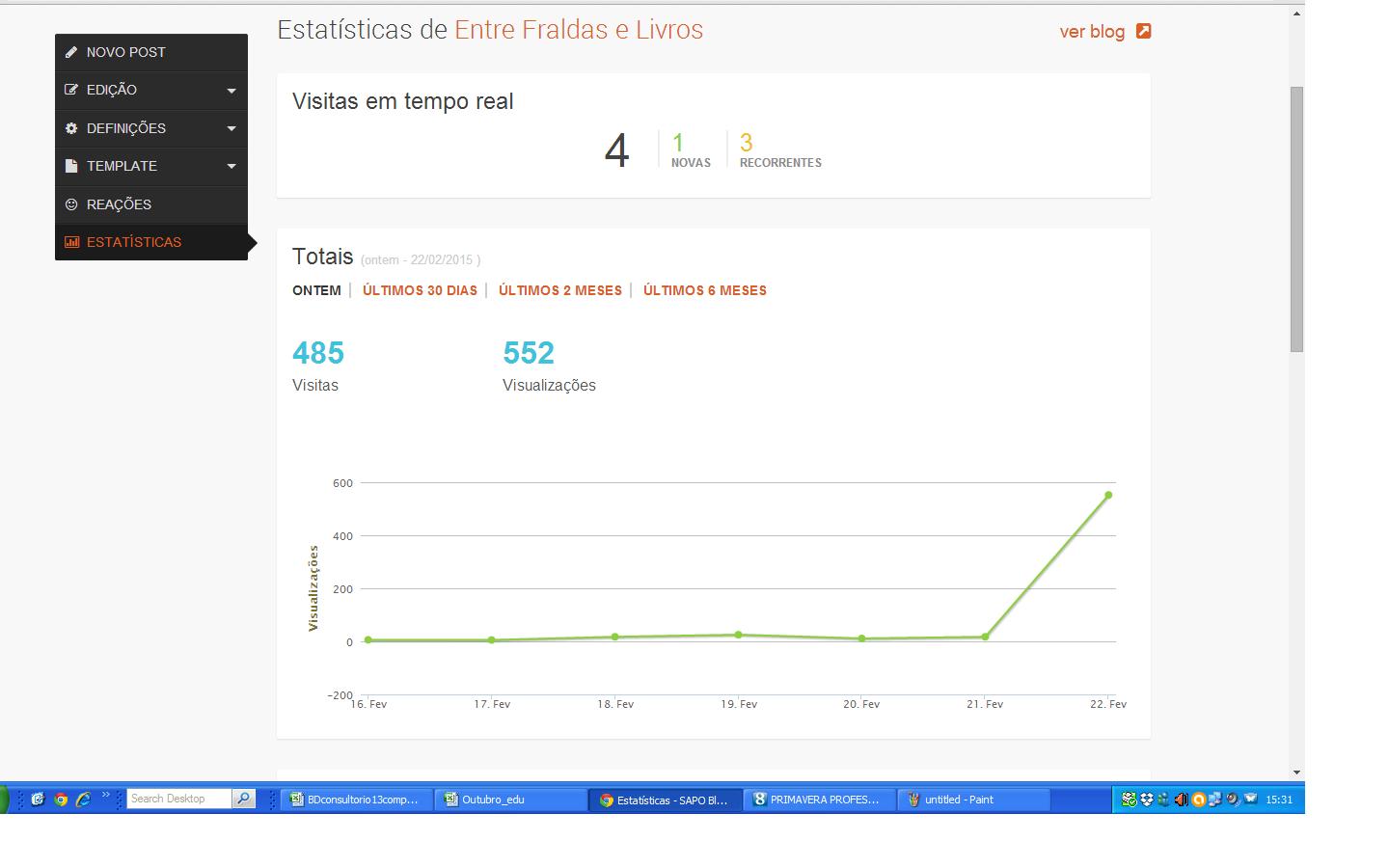Click the pencil icon beside Novo Post
1389x868 pixels.
pos(71,52)
